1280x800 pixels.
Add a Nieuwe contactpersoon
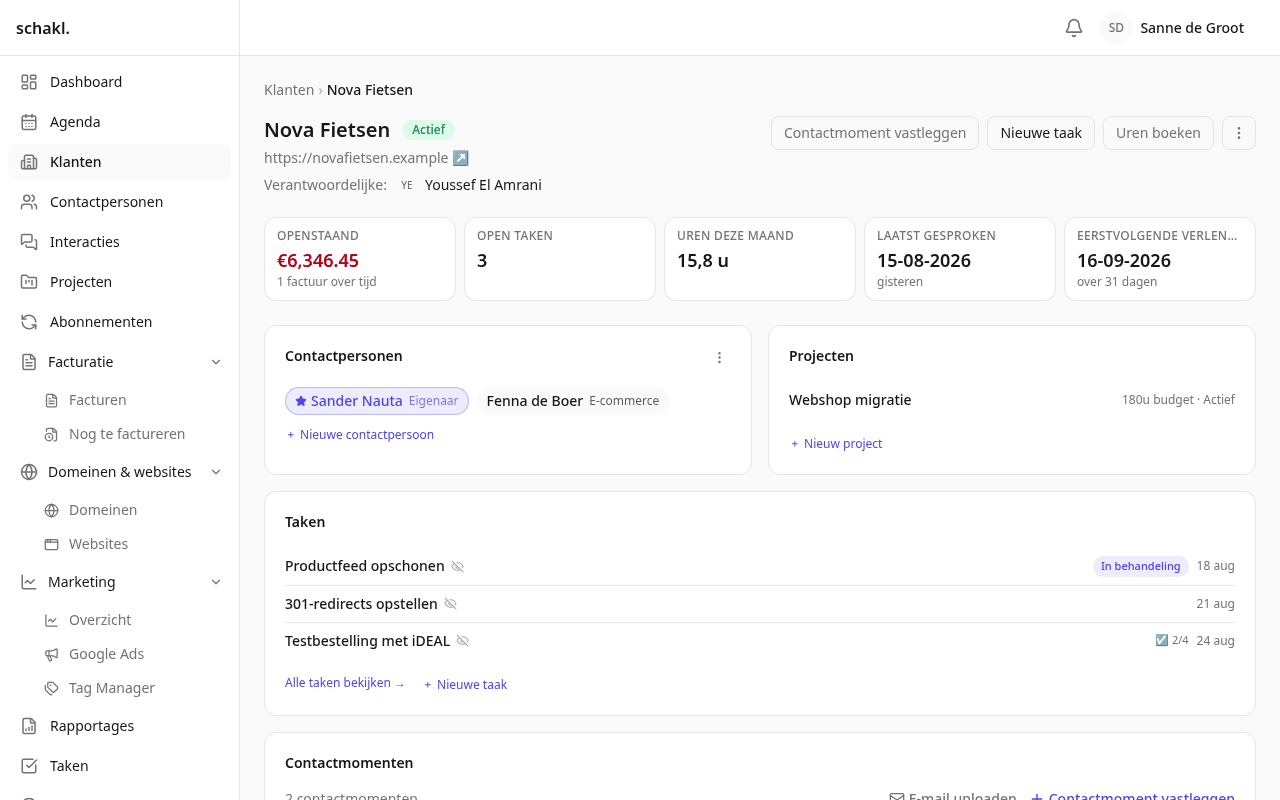pos(360,435)
